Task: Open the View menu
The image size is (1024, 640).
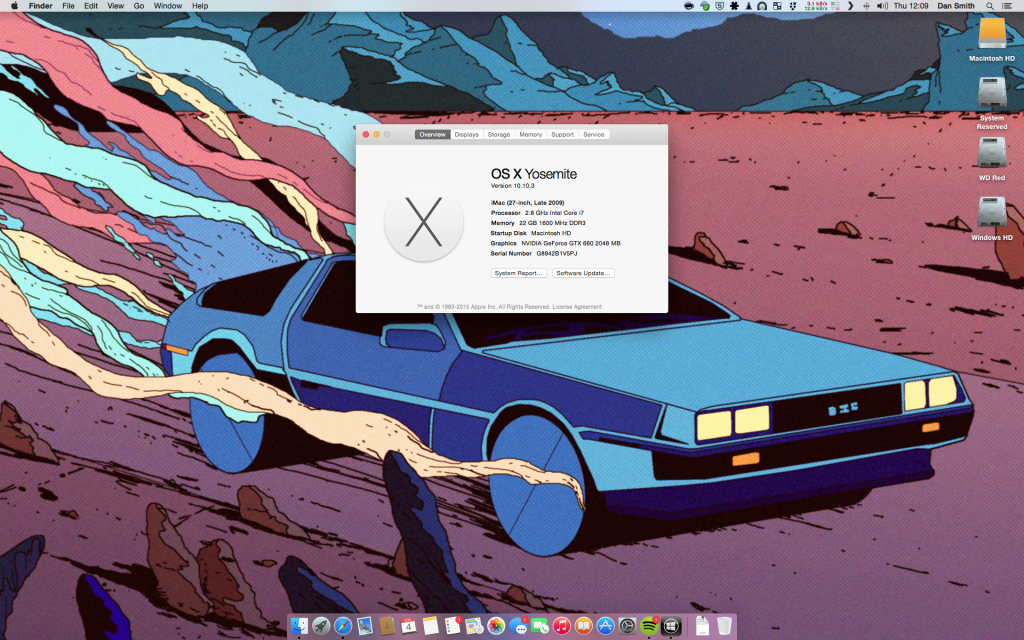Action: [x=116, y=6]
